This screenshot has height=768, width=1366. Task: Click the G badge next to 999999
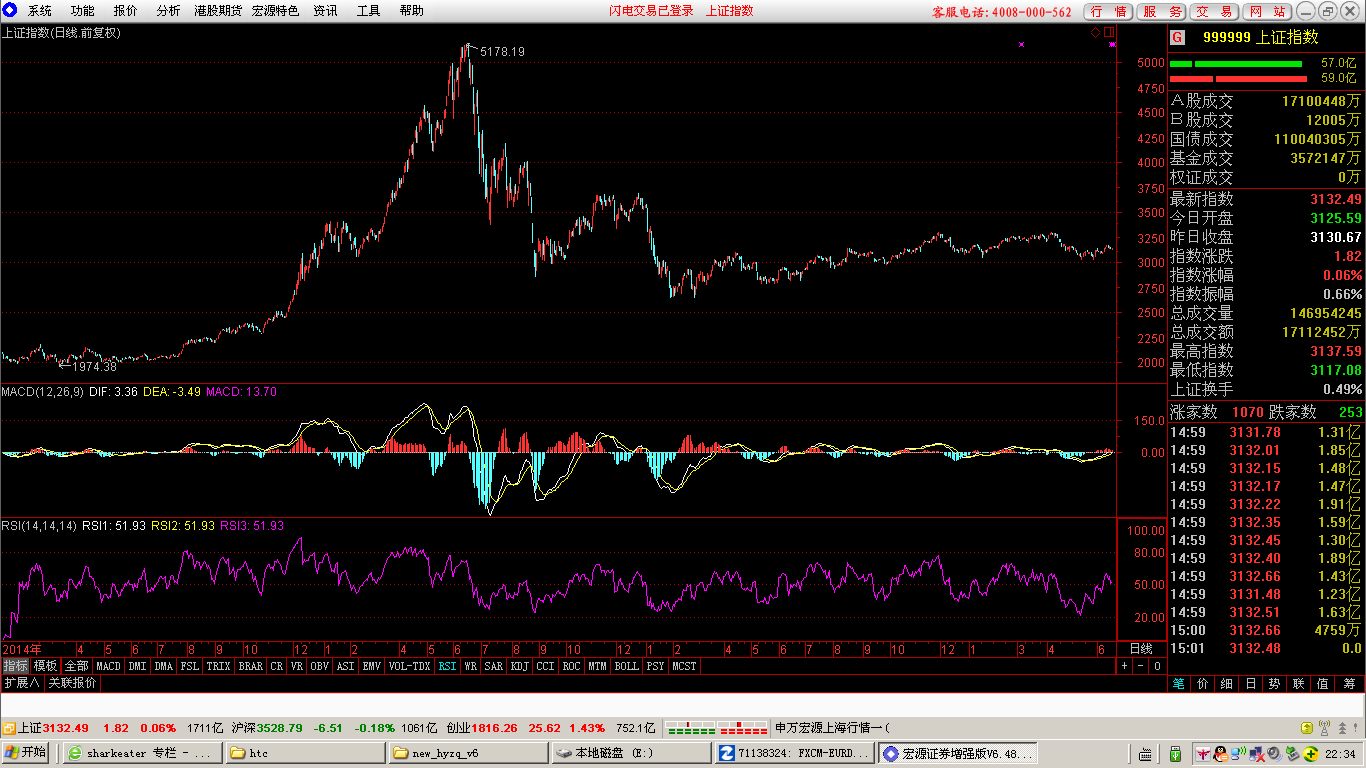(x=1177, y=37)
